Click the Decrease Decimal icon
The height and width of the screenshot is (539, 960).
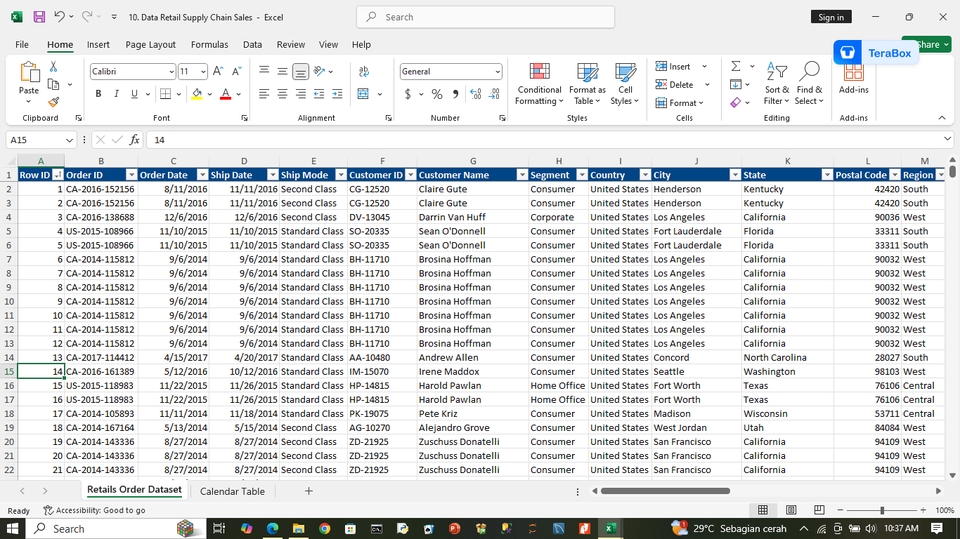click(495, 94)
